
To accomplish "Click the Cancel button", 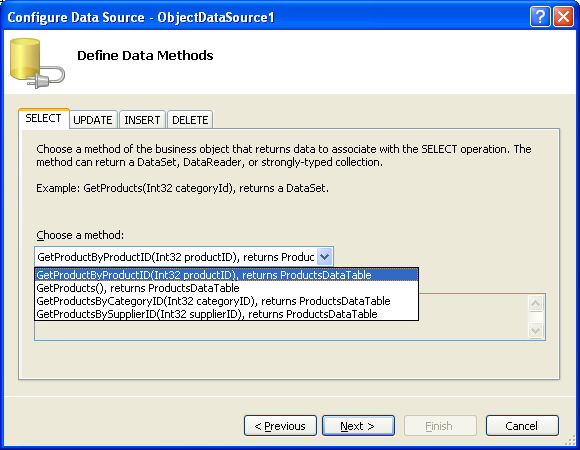I will tap(522, 426).
